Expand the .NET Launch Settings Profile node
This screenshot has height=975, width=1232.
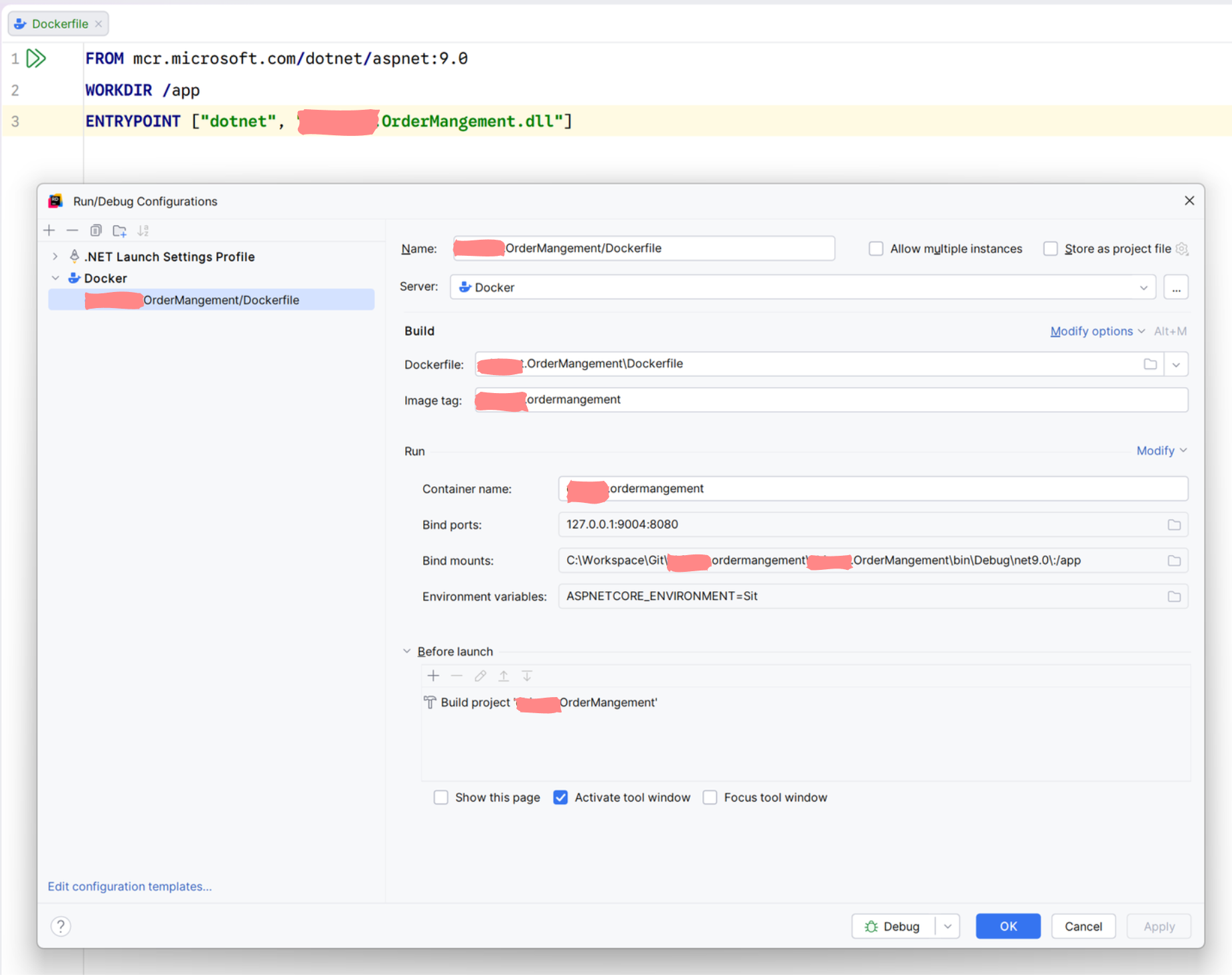coord(56,256)
